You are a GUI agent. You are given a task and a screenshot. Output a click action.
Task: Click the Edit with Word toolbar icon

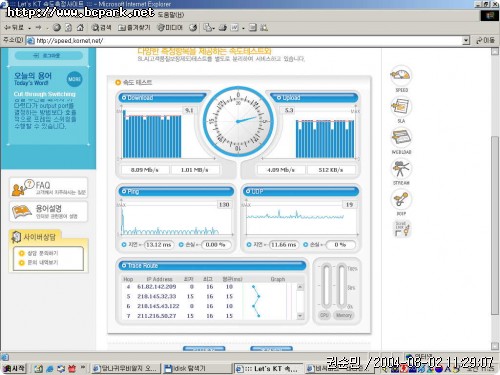235,28
